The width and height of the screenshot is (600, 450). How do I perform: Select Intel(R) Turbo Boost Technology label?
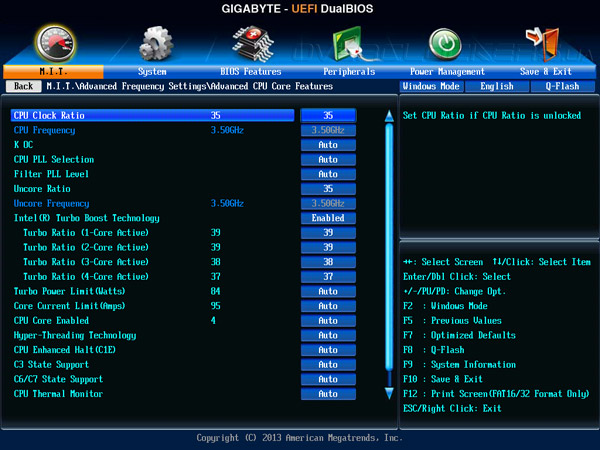(86, 218)
